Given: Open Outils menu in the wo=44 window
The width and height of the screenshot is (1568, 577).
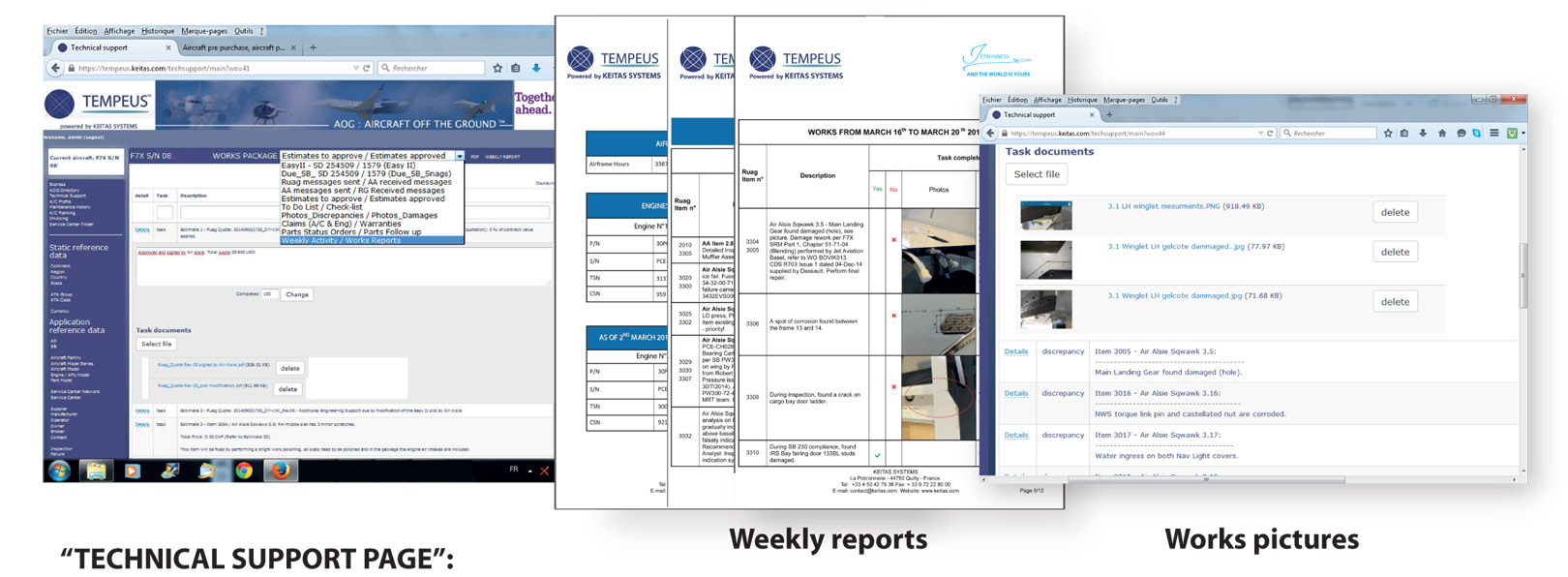Looking at the screenshot, I should (1160, 100).
